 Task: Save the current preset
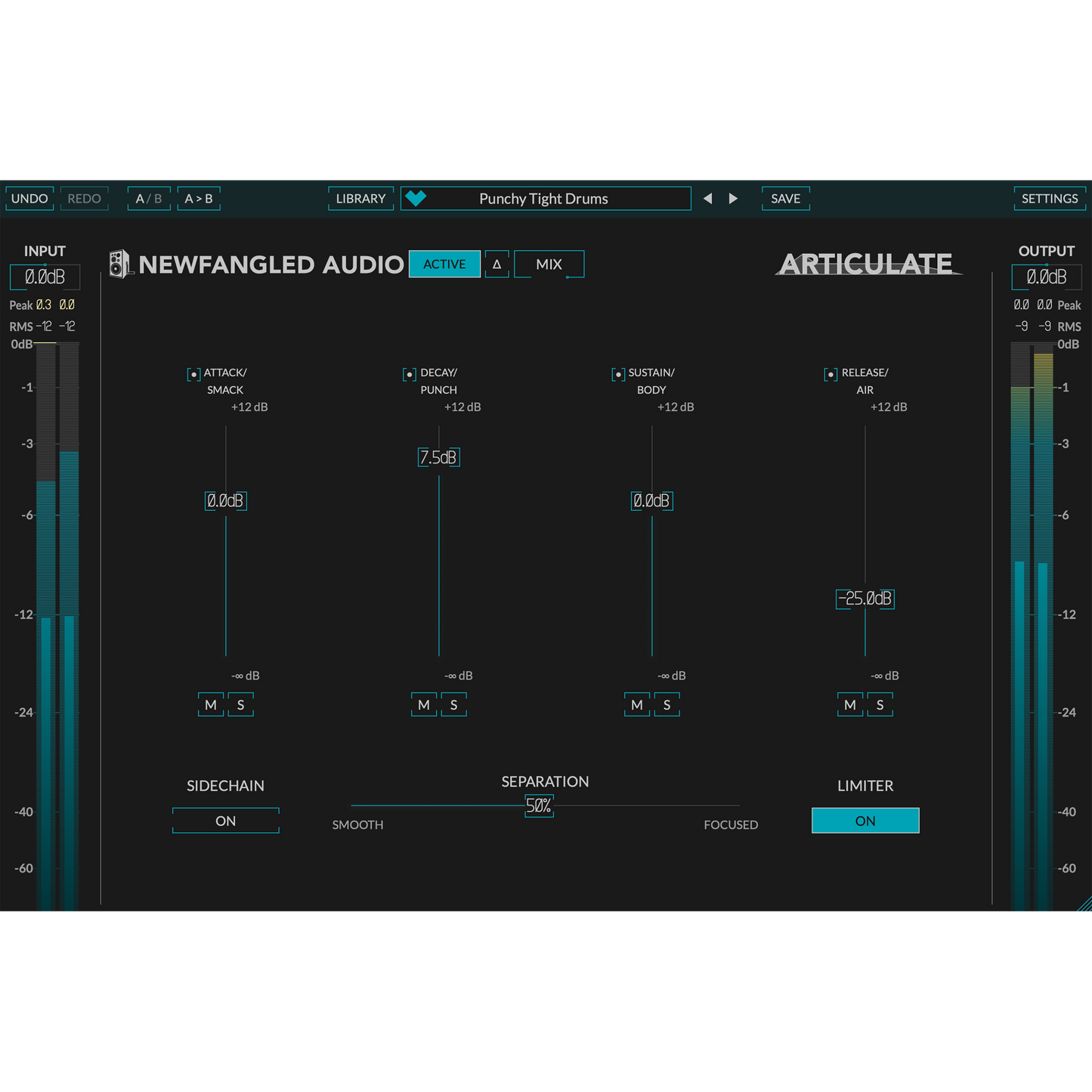785,199
